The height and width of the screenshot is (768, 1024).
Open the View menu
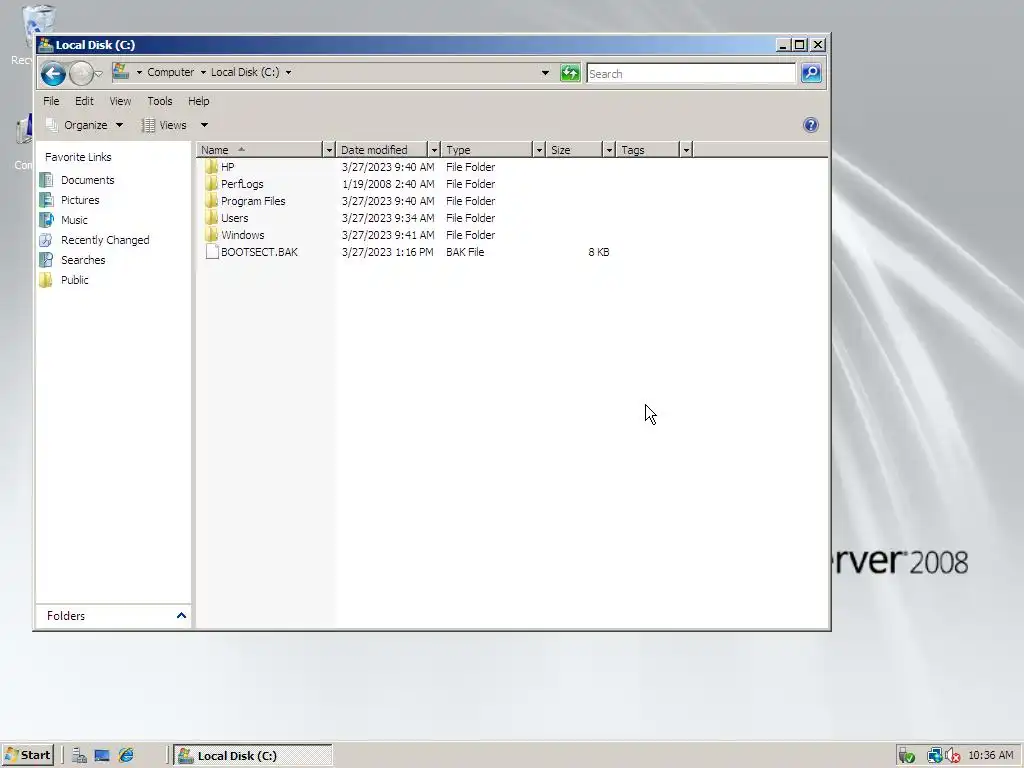(120, 101)
